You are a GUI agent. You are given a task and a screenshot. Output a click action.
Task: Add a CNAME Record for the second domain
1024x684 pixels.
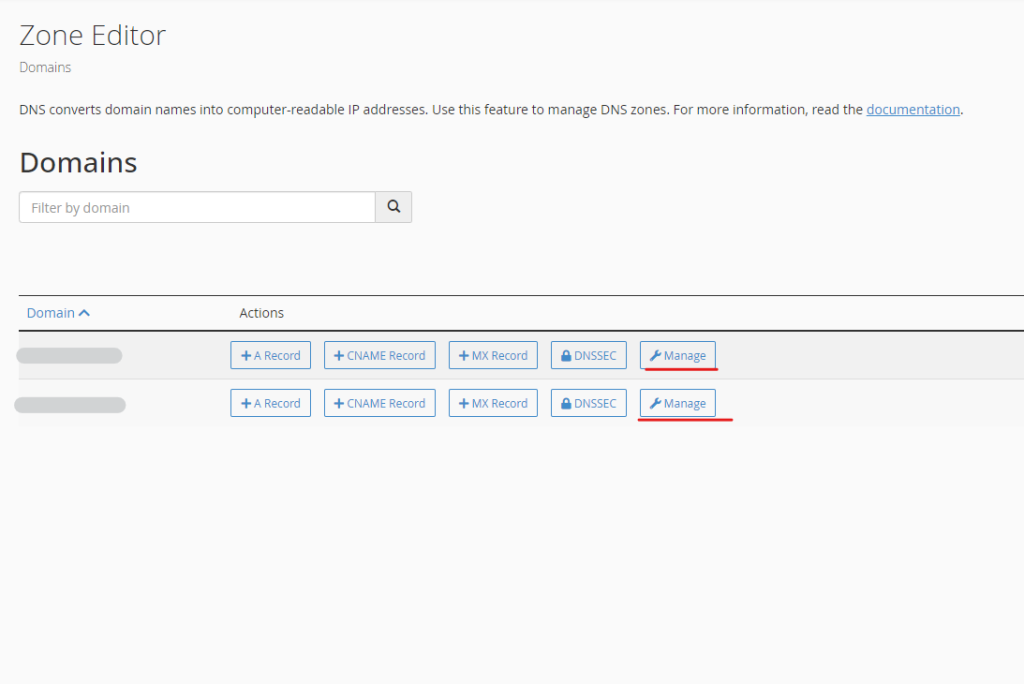tap(379, 403)
